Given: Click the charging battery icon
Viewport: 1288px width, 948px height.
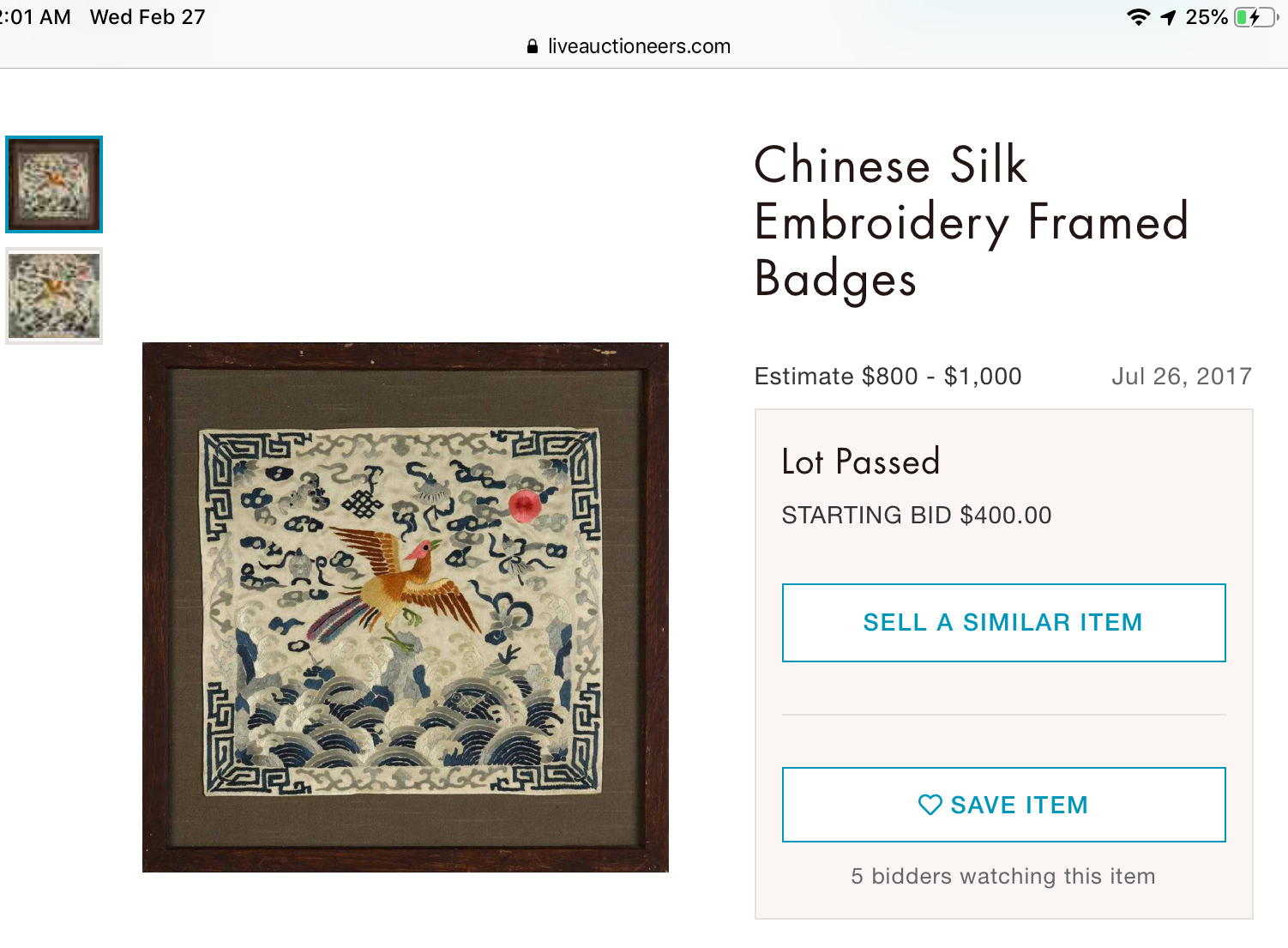Looking at the screenshot, I should (x=1255, y=17).
